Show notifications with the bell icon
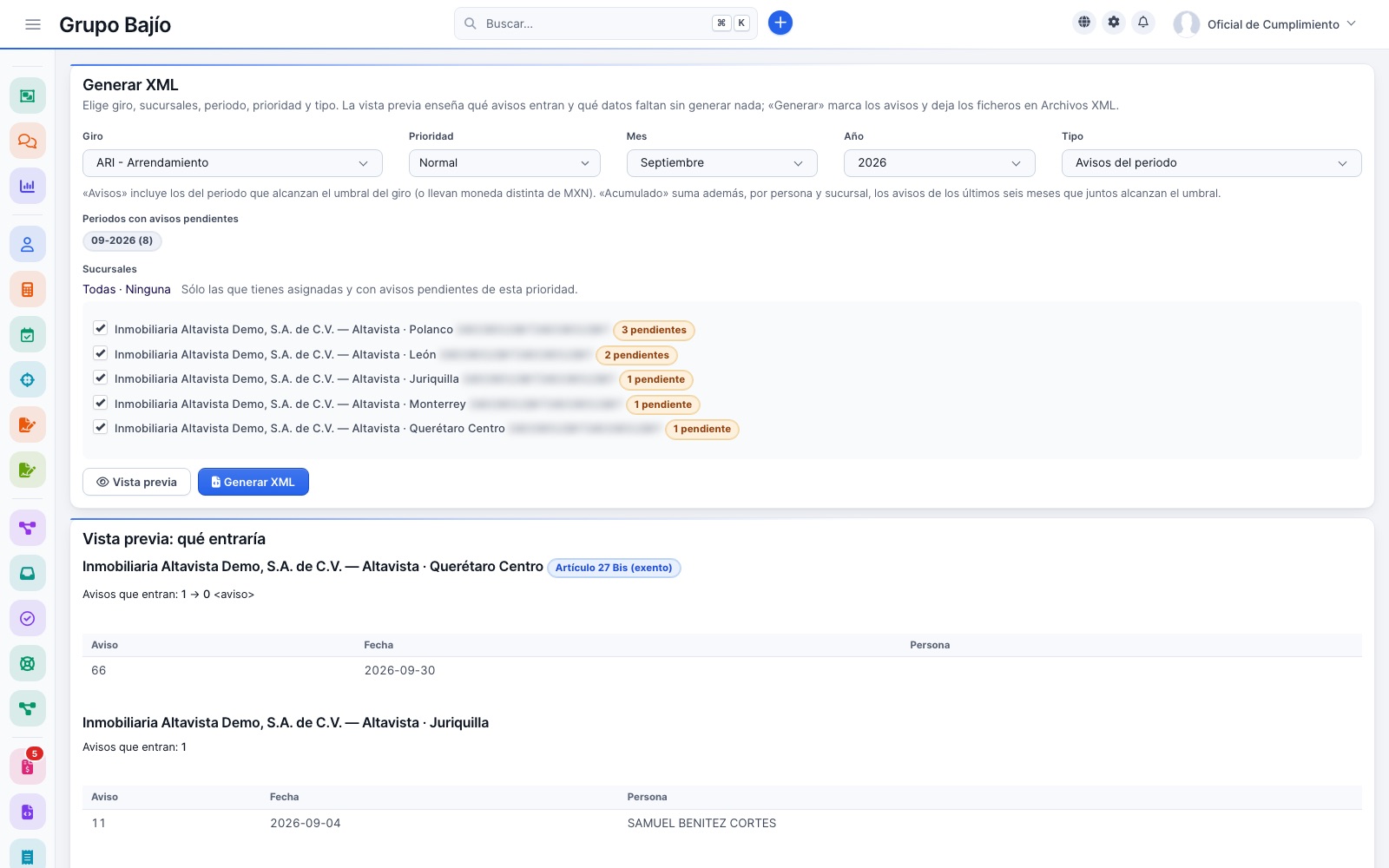1389x868 pixels. tap(1143, 23)
